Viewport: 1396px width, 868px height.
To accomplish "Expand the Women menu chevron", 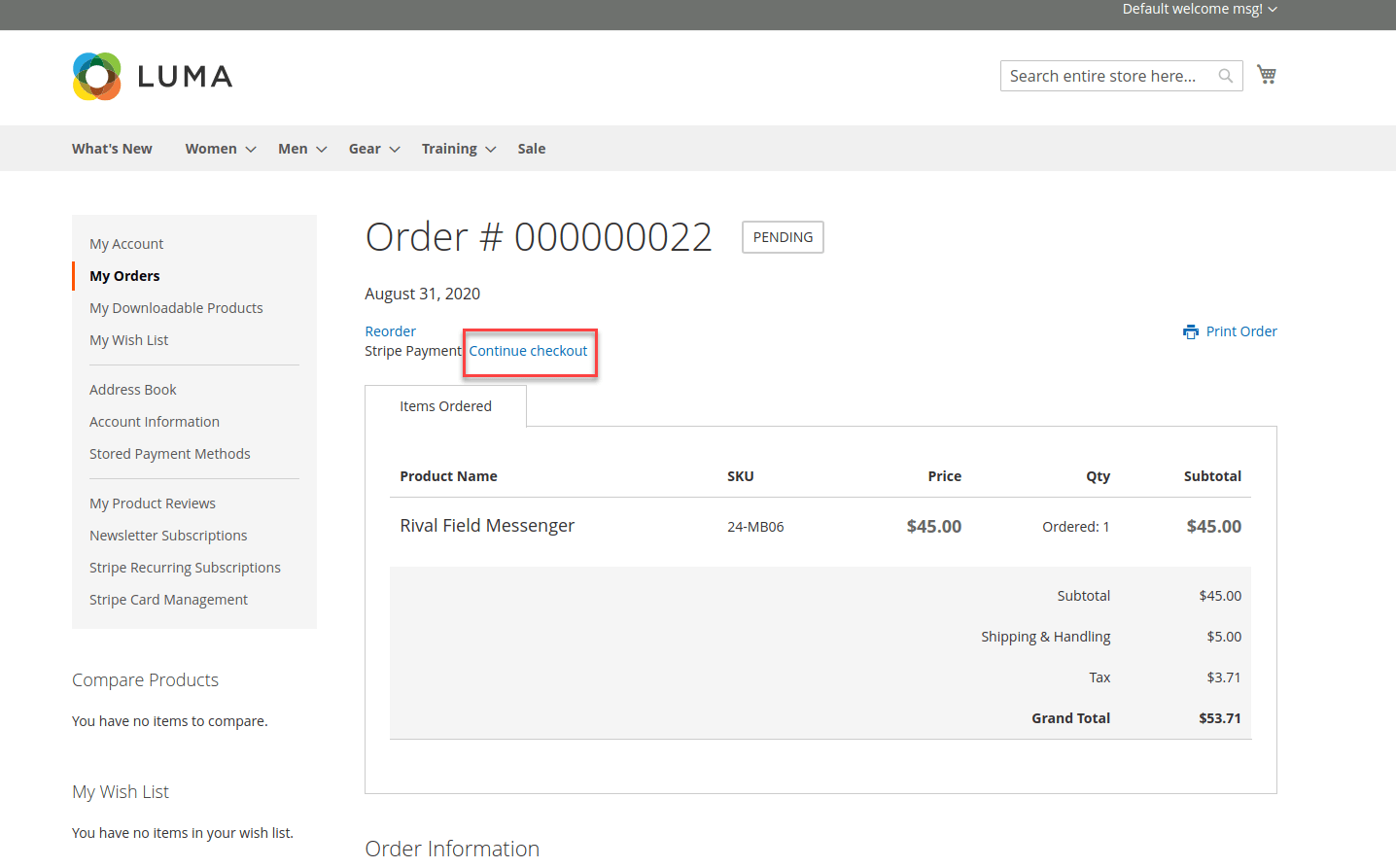I will click(x=251, y=150).
